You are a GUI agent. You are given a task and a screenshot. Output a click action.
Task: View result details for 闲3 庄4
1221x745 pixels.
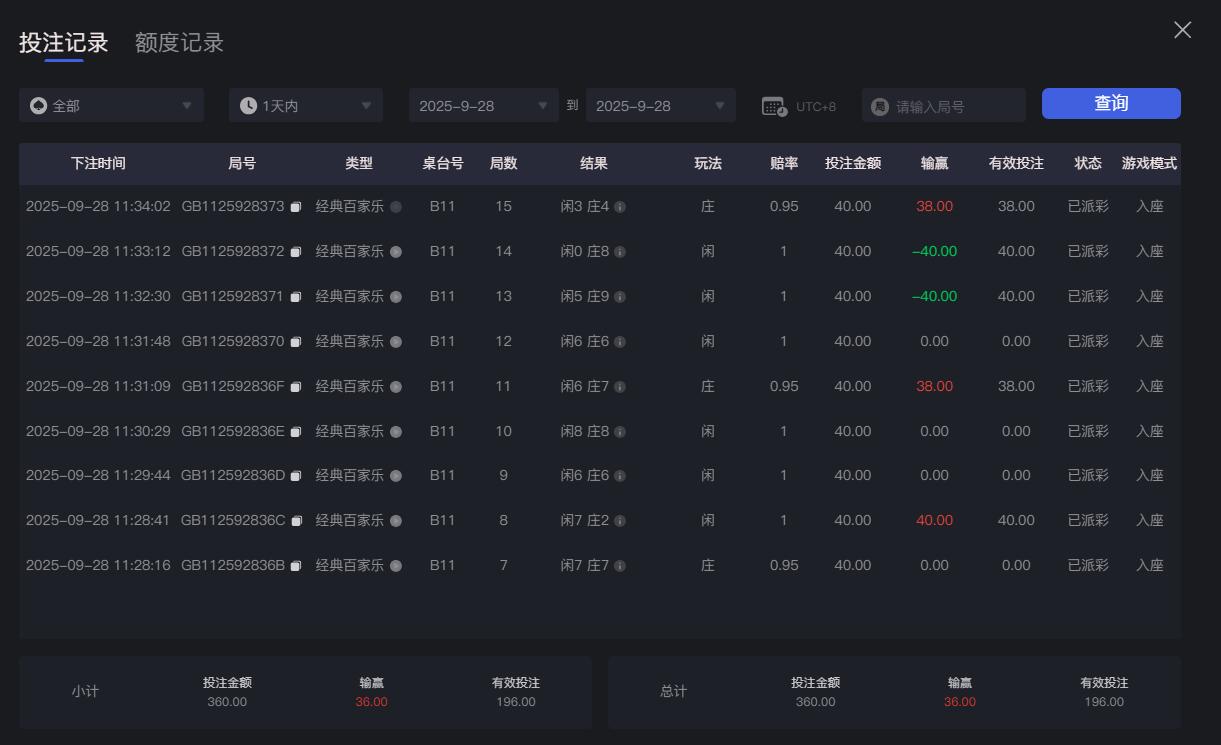pyautogui.click(x=619, y=206)
